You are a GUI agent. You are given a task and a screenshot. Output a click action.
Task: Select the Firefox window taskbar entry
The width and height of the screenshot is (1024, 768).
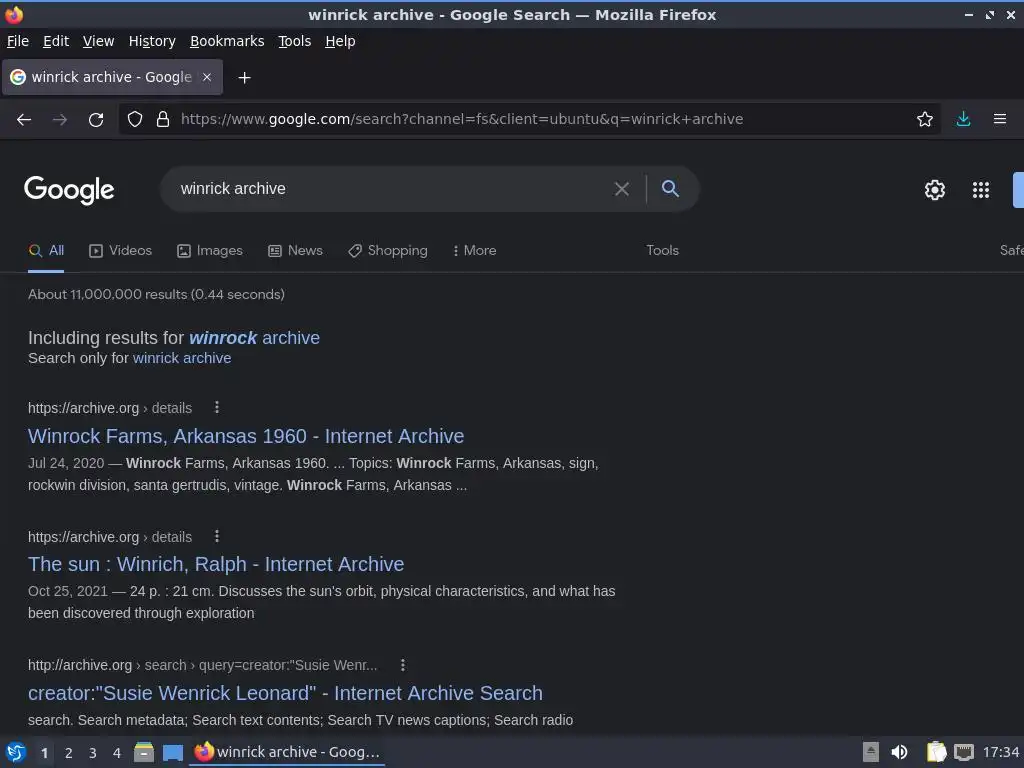(x=287, y=752)
